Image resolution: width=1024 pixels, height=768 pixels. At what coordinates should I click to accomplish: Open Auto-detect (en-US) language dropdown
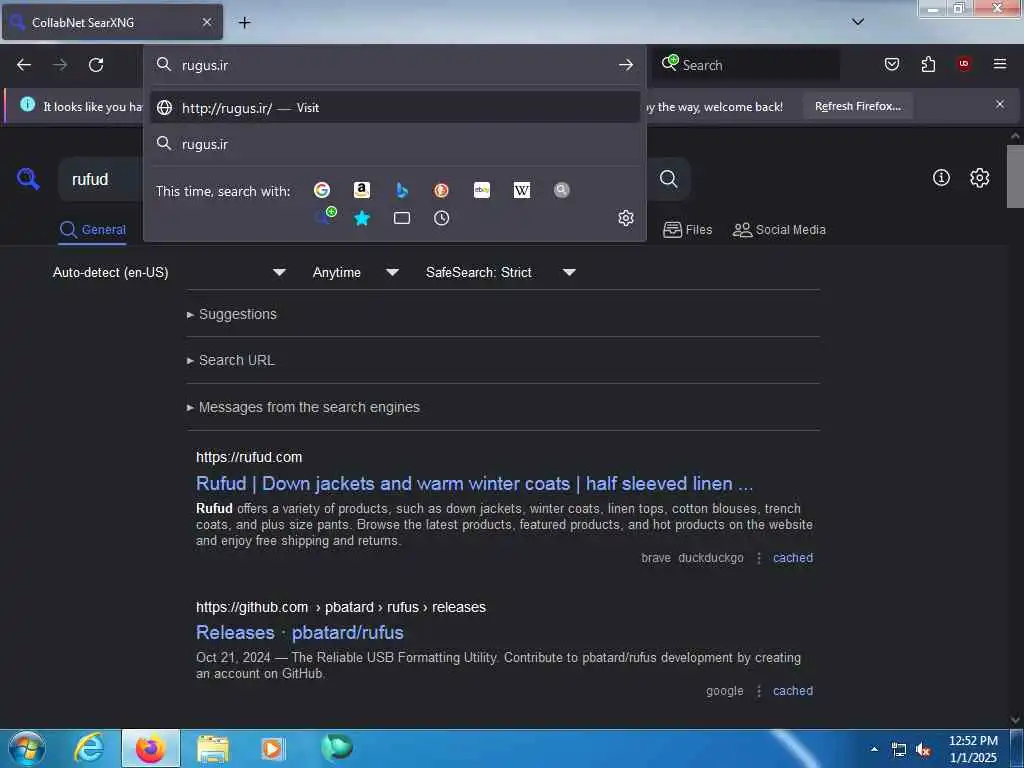[x=169, y=272]
